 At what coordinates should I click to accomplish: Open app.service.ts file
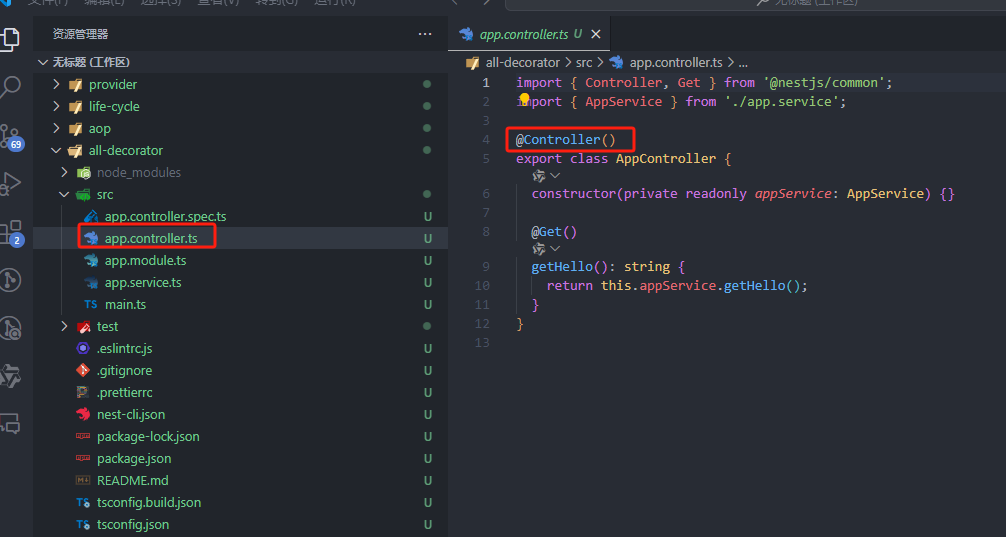click(143, 283)
